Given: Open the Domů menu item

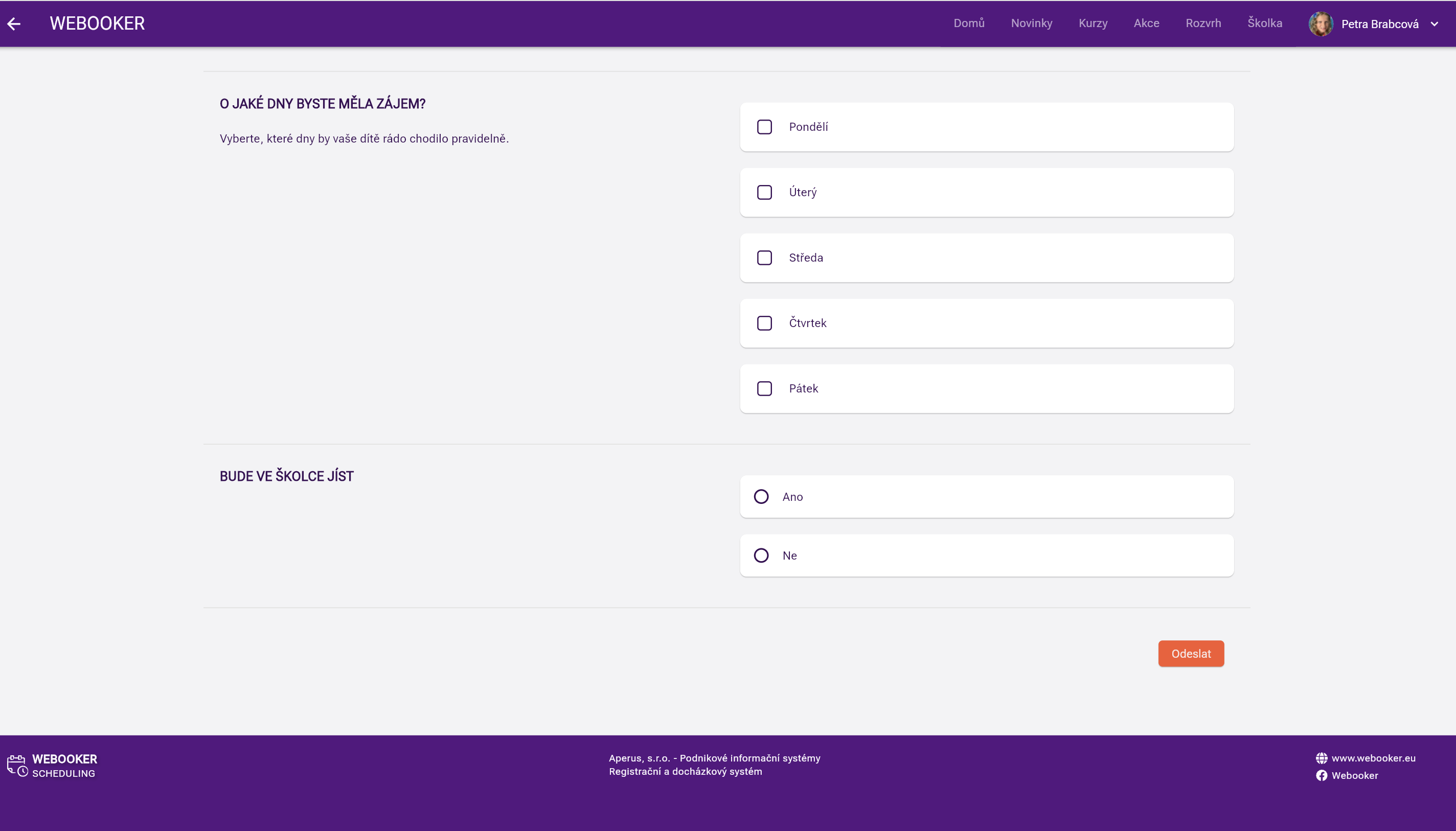Looking at the screenshot, I should [x=969, y=24].
